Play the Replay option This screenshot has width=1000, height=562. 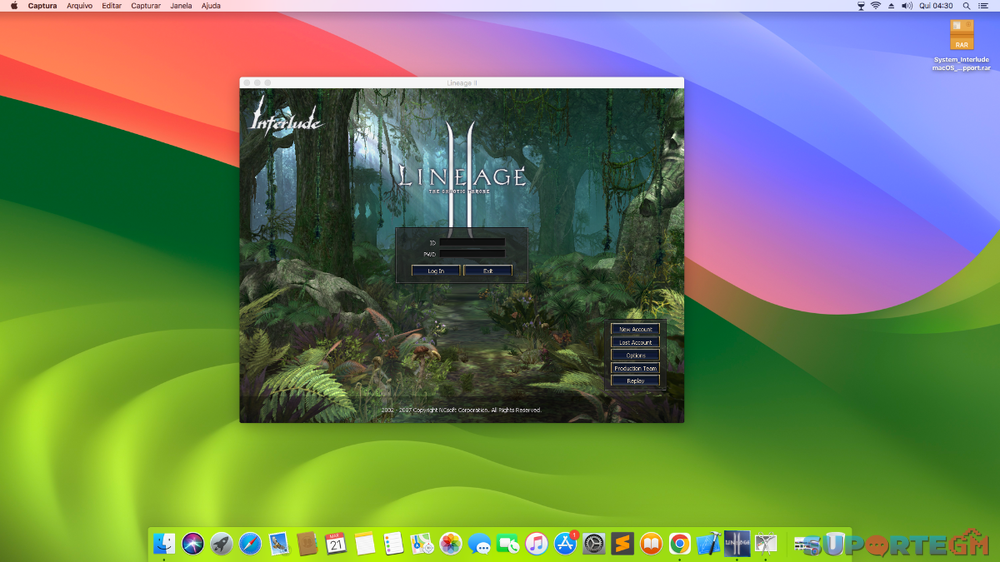coord(635,381)
